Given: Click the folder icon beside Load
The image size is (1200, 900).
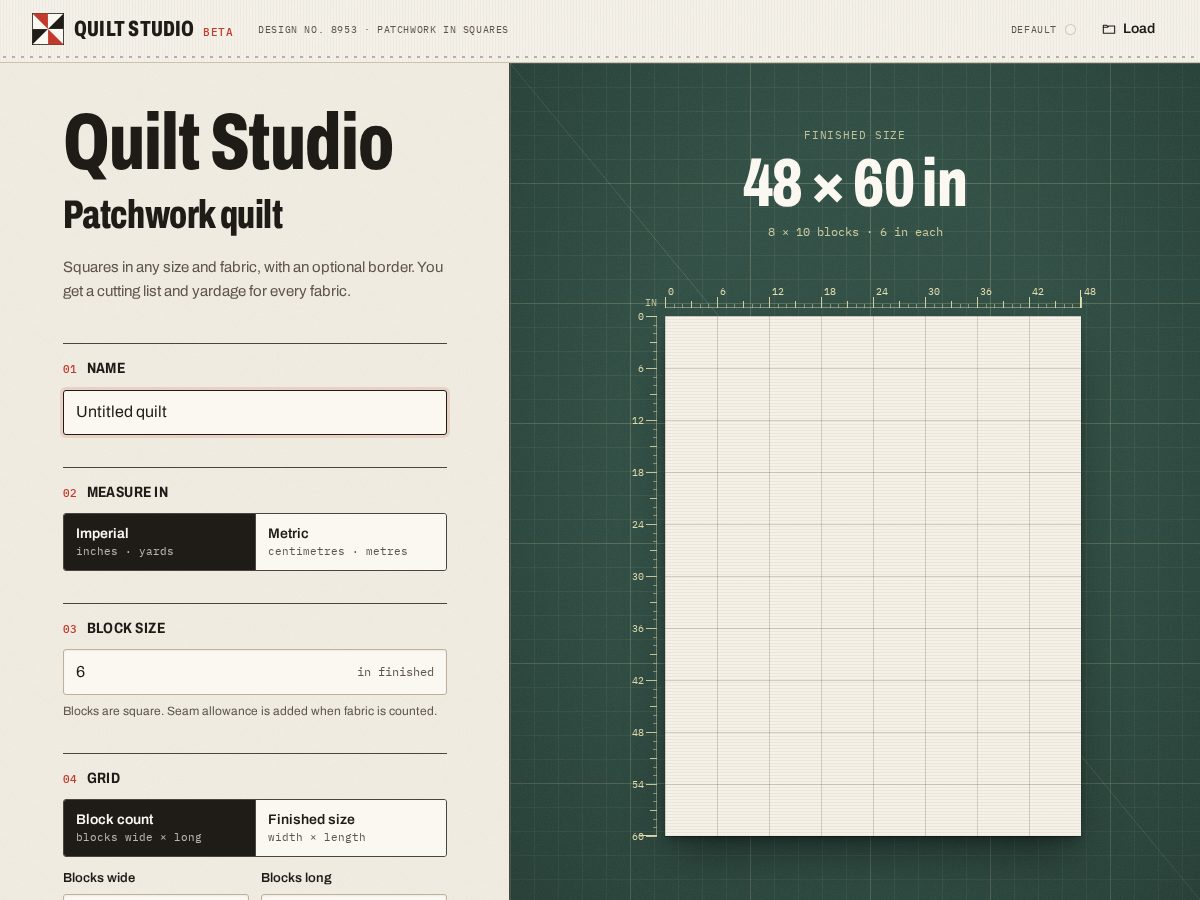Looking at the screenshot, I should 1109,29.
